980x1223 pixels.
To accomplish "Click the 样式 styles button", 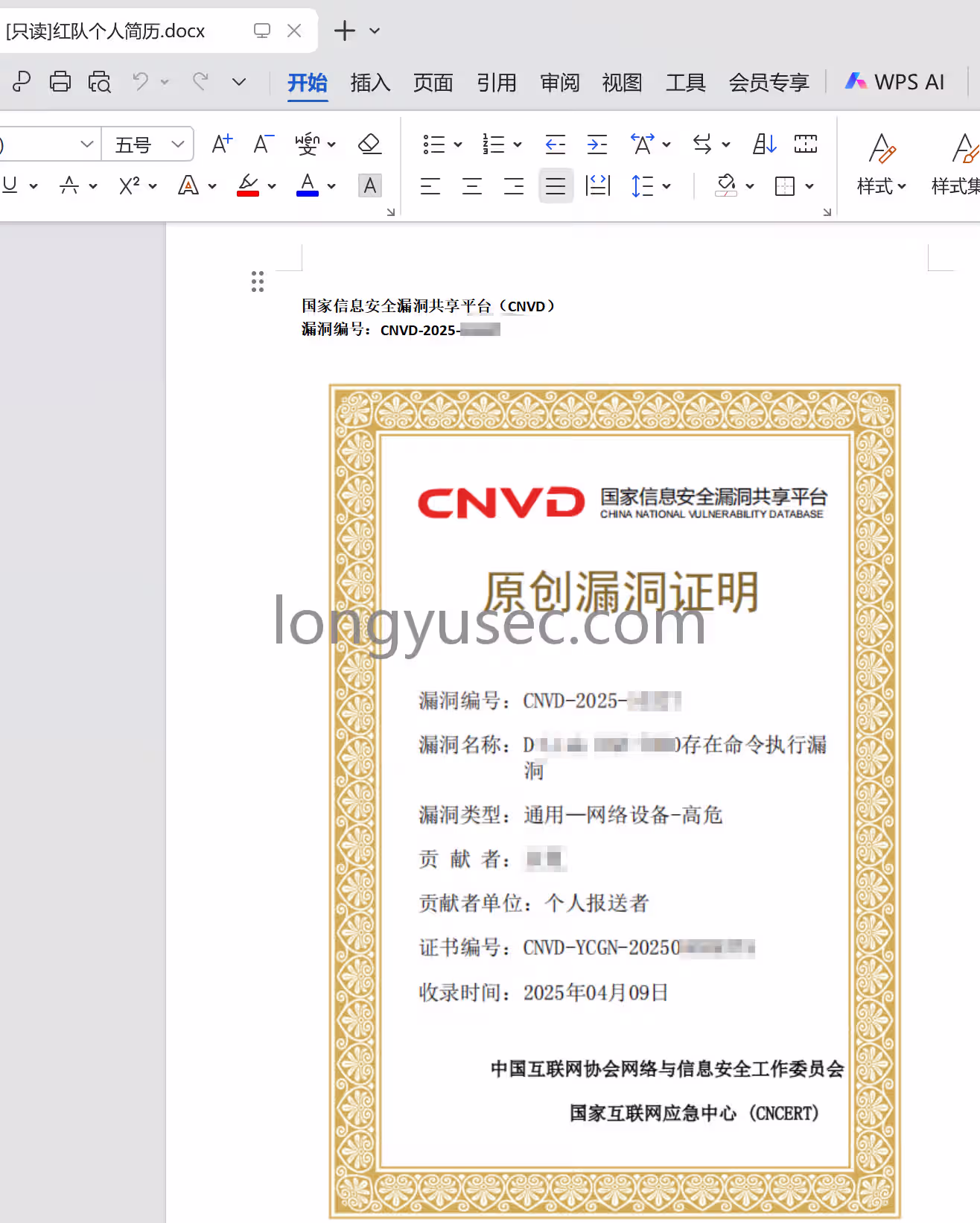I will [x=881, y=164].
